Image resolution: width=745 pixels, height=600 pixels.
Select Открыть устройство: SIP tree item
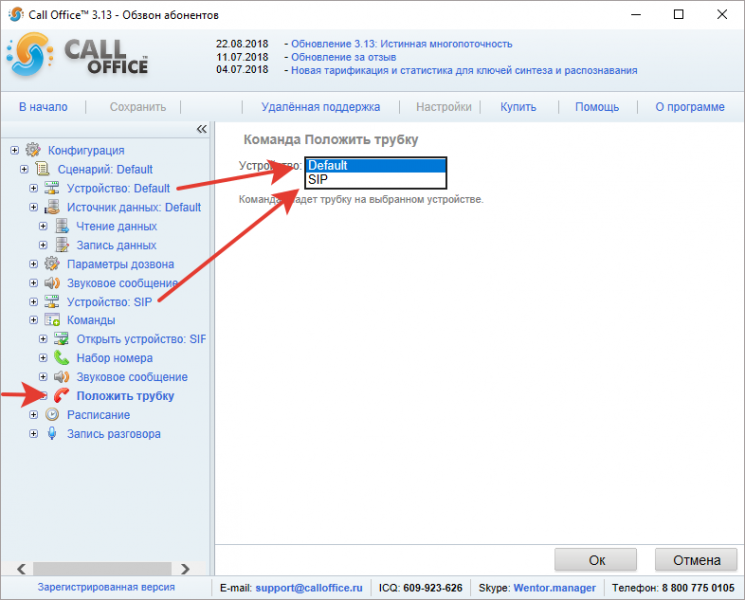pos(141,339)
